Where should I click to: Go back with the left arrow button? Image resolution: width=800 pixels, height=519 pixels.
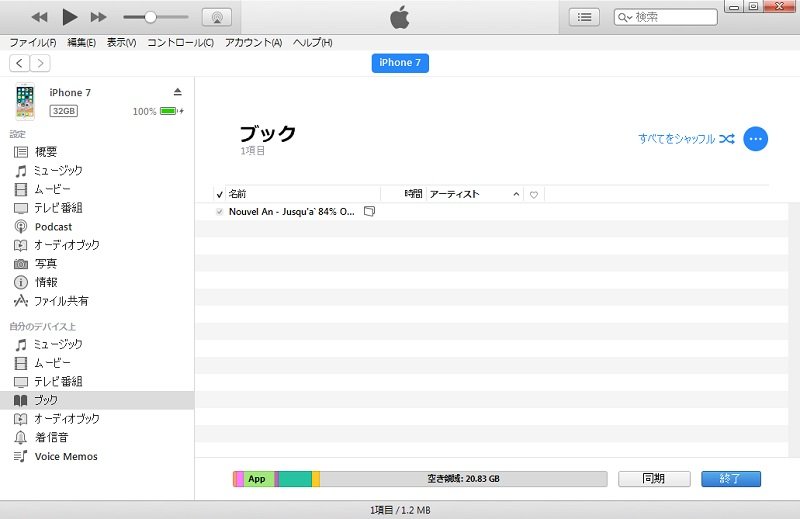coord(19,63)
